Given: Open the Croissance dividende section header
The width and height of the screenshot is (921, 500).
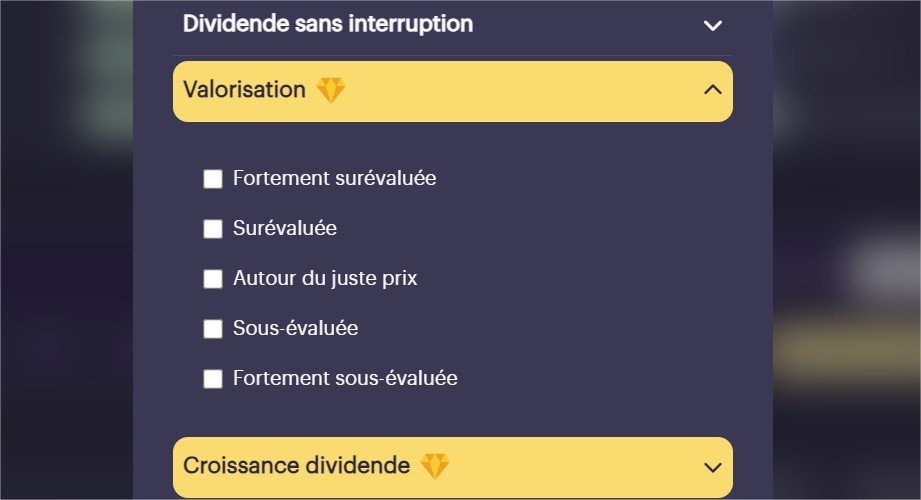Looking at the screenshot, I should tap(453, 467).
